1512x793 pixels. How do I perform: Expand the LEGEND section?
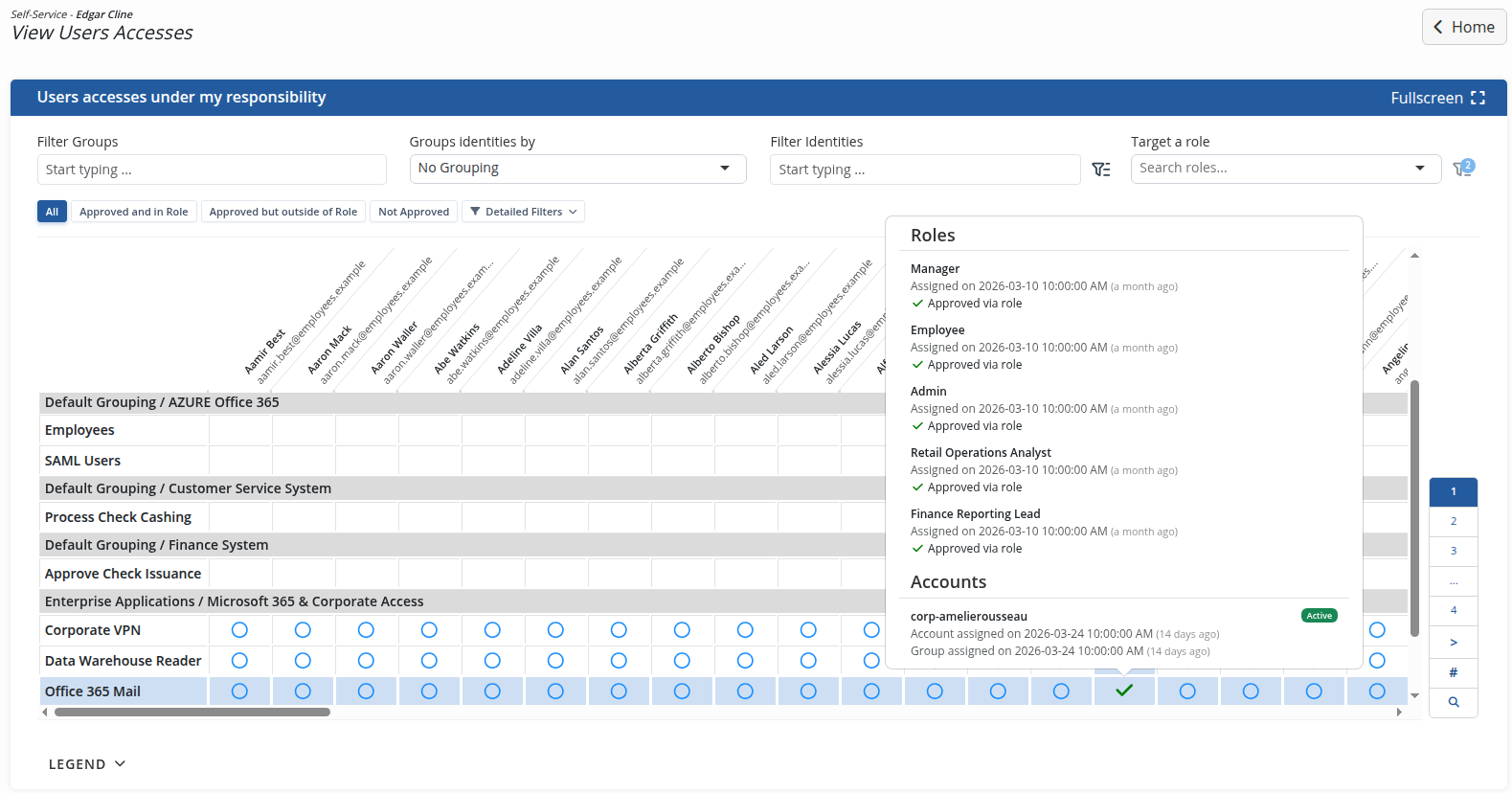coord(87,764)
